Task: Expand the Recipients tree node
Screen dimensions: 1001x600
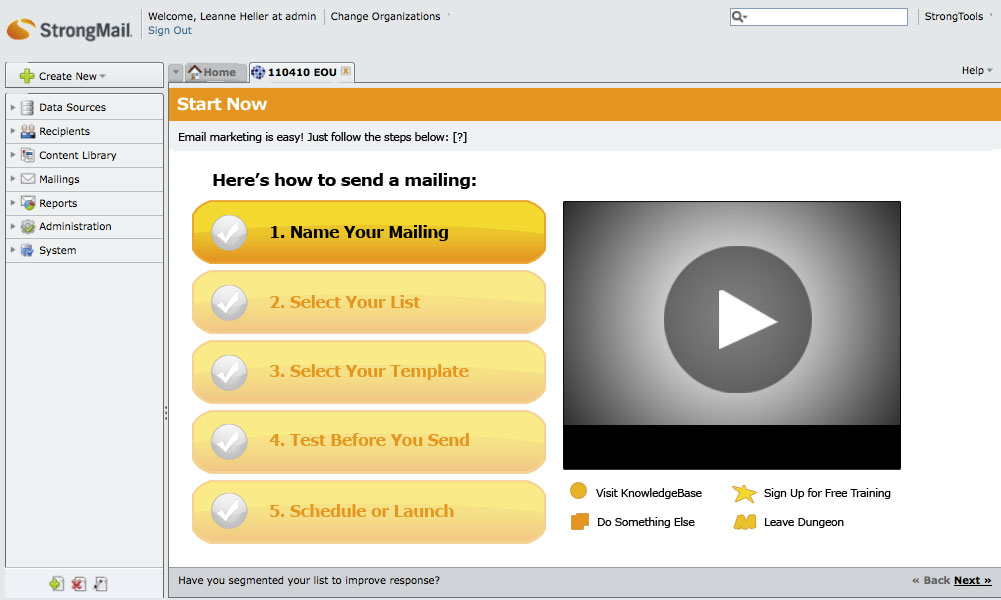Action: [x=13, y=131]
